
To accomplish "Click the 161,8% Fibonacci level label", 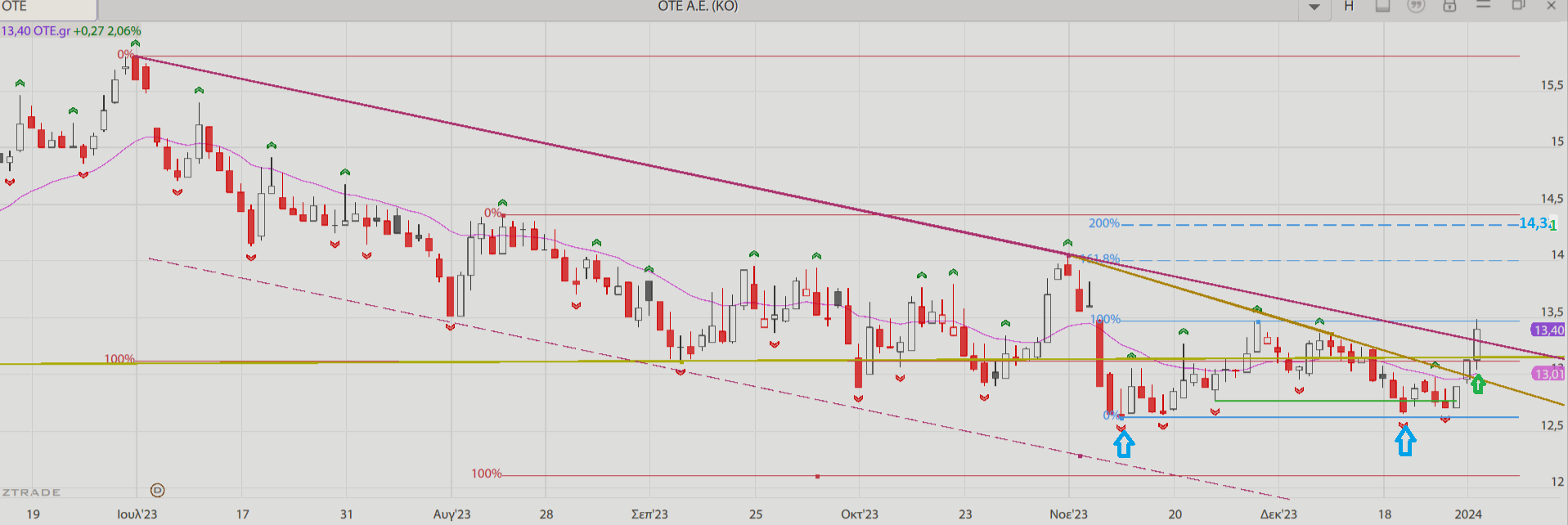I will click(1098, 259).
